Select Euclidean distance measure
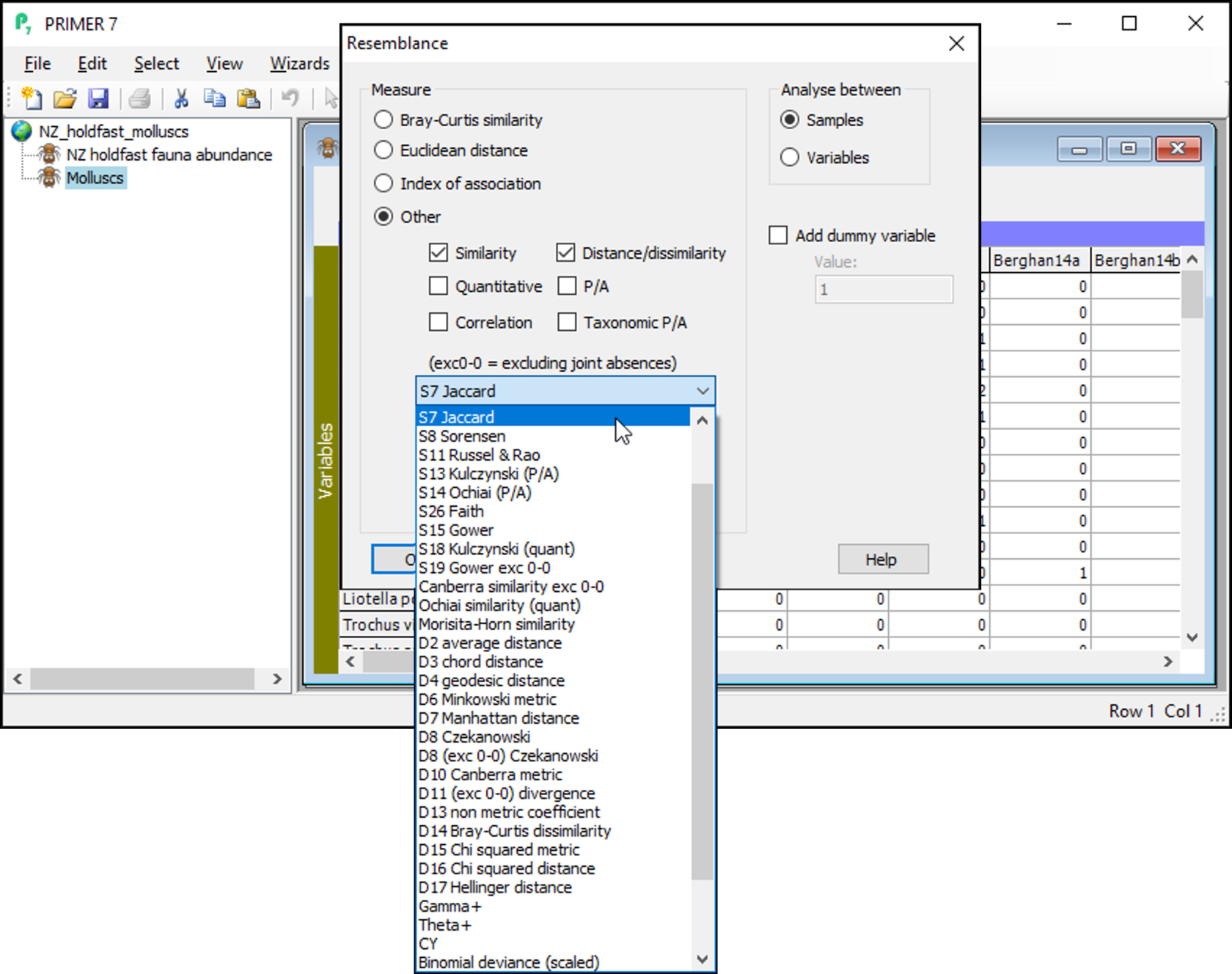Image resolution: width=1232 pixels, height=974 pixels. click(384, 150)
